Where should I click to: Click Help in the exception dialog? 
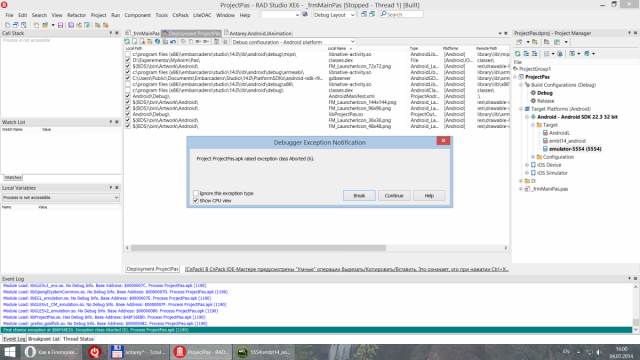[x=429, y=196]
